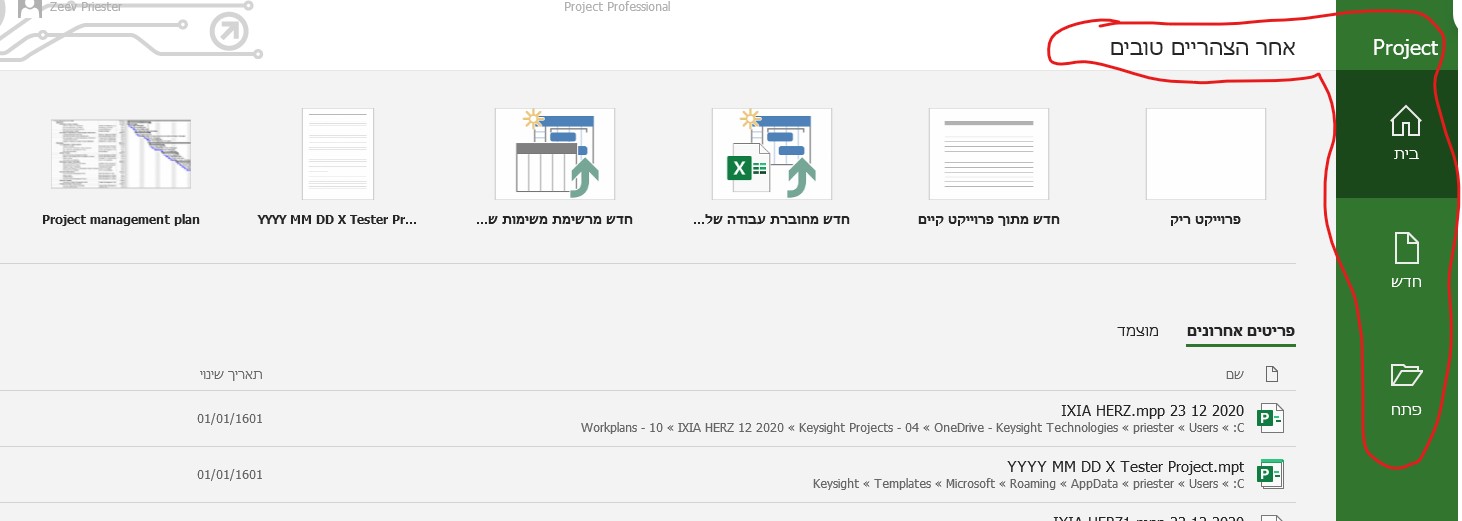Sort the list by Name (שם) column header
This screenshot has width=1462, height=521.
pos(1235,375)
